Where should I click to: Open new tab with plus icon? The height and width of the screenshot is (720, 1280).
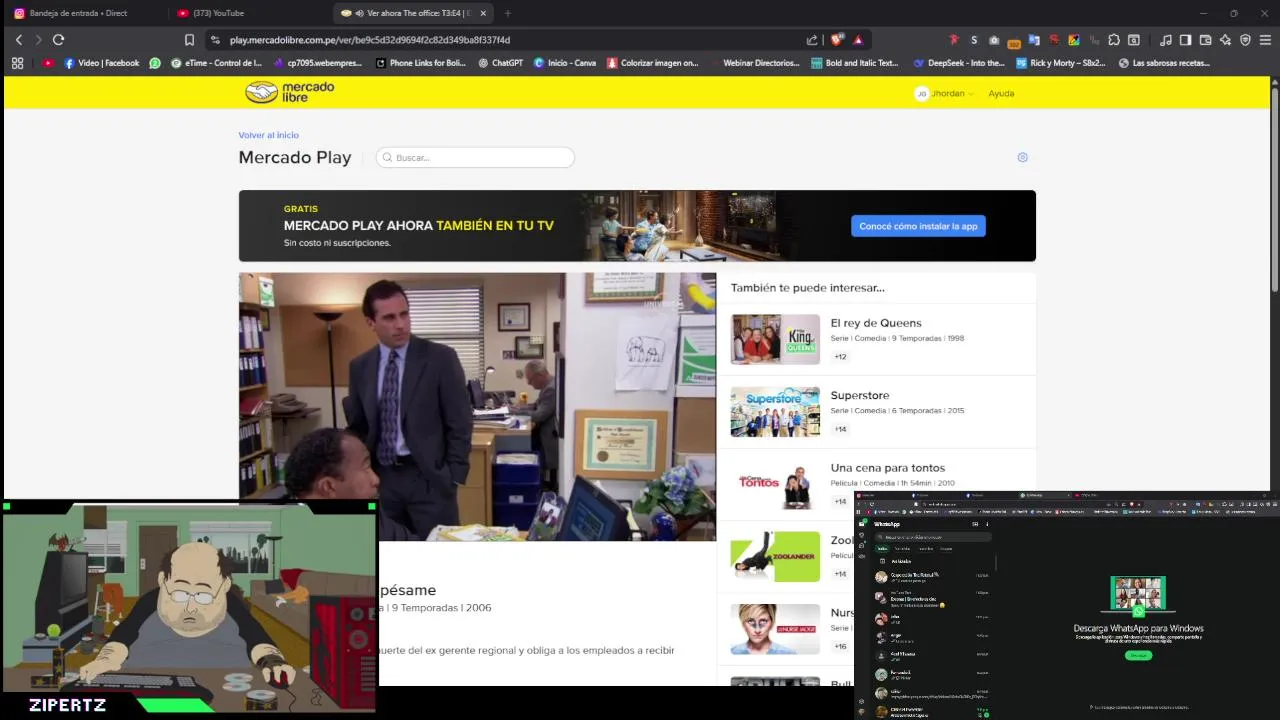pyautogui.click(x=507, y=13)
